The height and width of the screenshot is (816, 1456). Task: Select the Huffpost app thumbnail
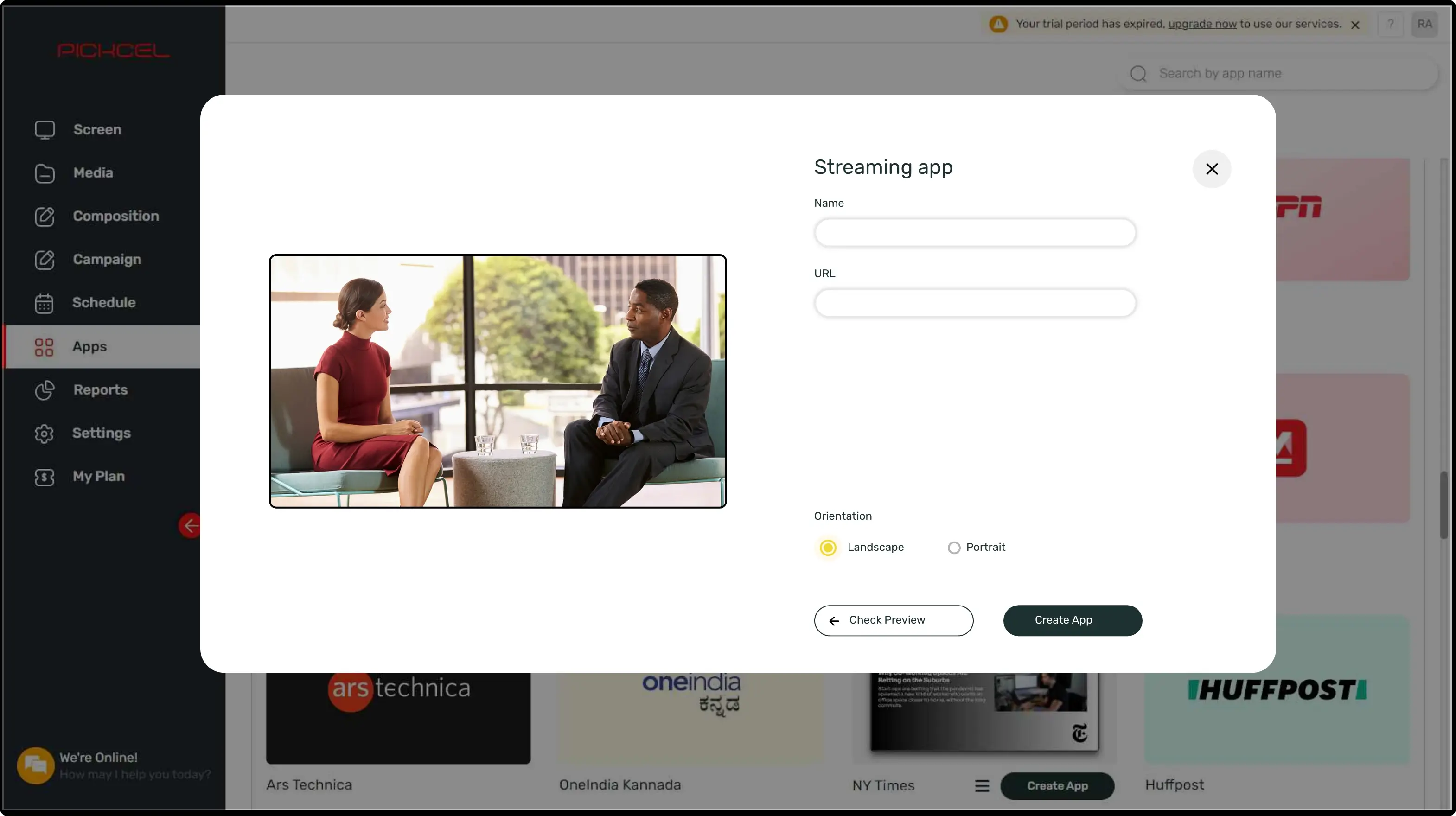click(x=1277, y=690)
